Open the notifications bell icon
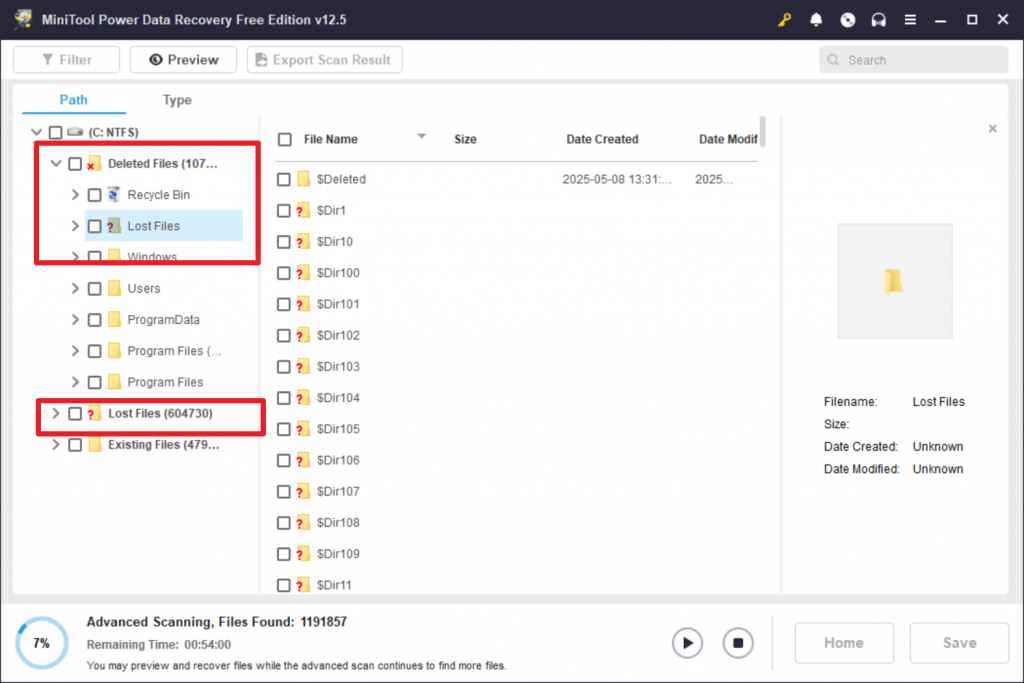This screenshot has width=1024, height=683. click(x=816, y=19)
